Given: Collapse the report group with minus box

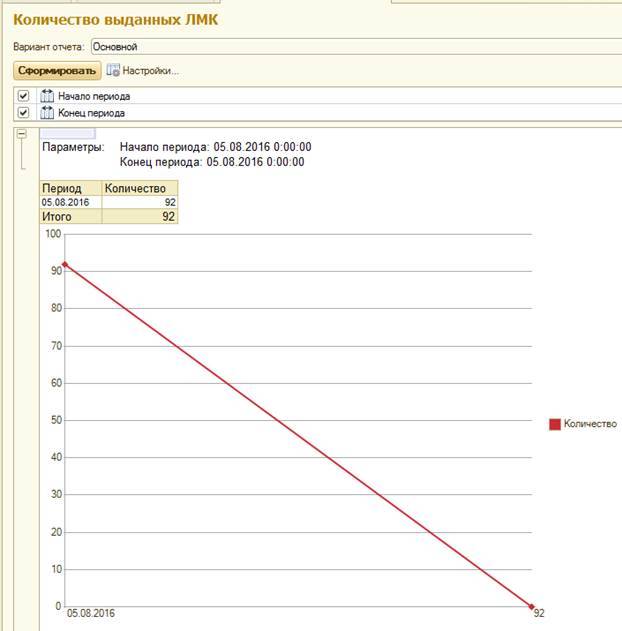Looking at the screenshot, I should coord(21,133).
